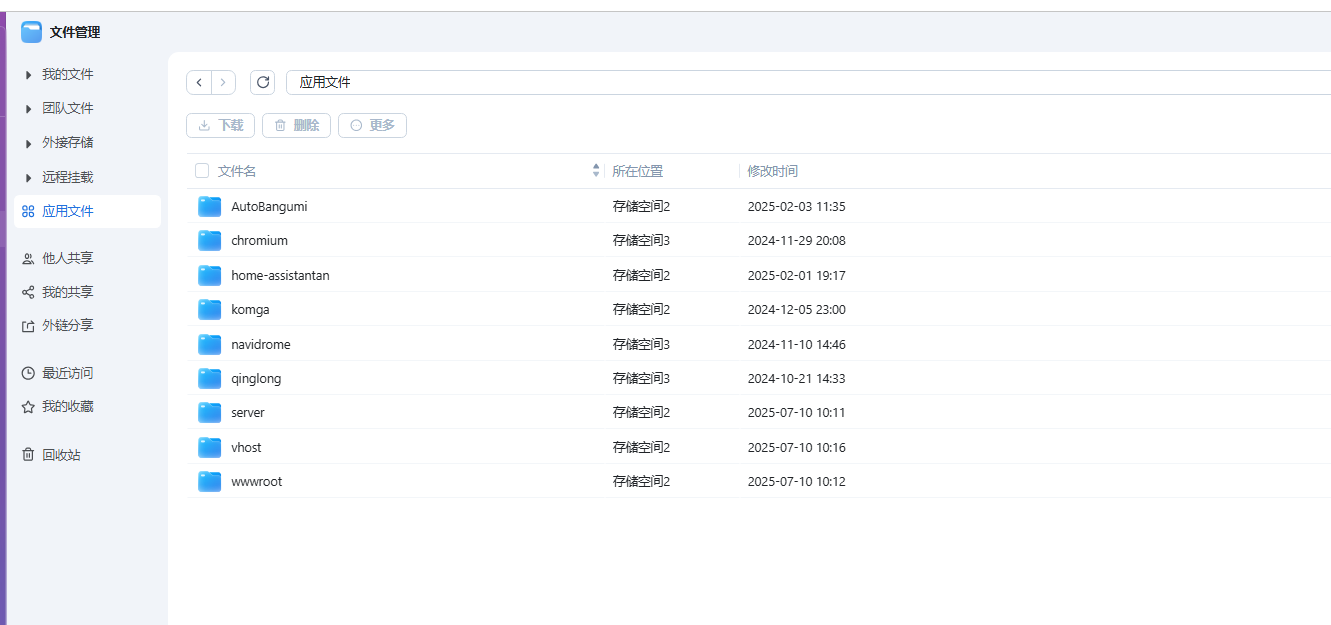Open the 更多 more-actions menu
This screenshot has width=1331, height=625.
coord(372,125)
